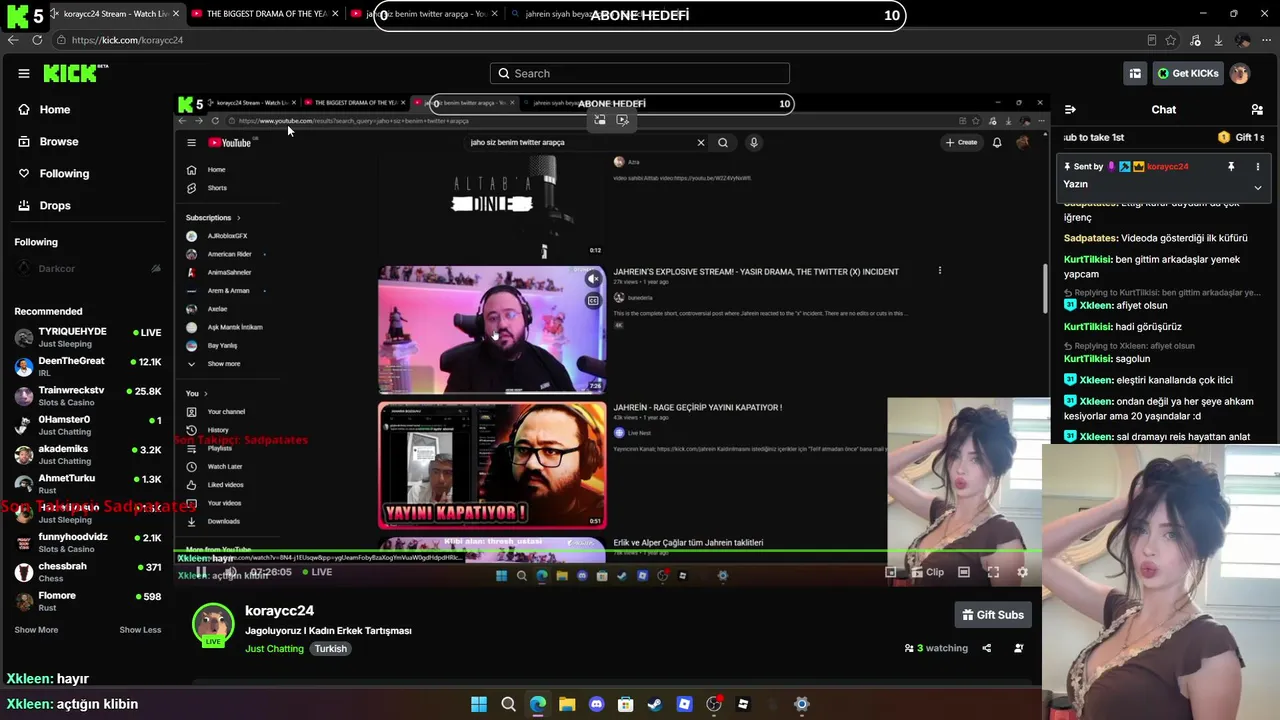Close the THE BIGGEST DRAMA browser tab
1280x720 pixels.
coord(335,14)
